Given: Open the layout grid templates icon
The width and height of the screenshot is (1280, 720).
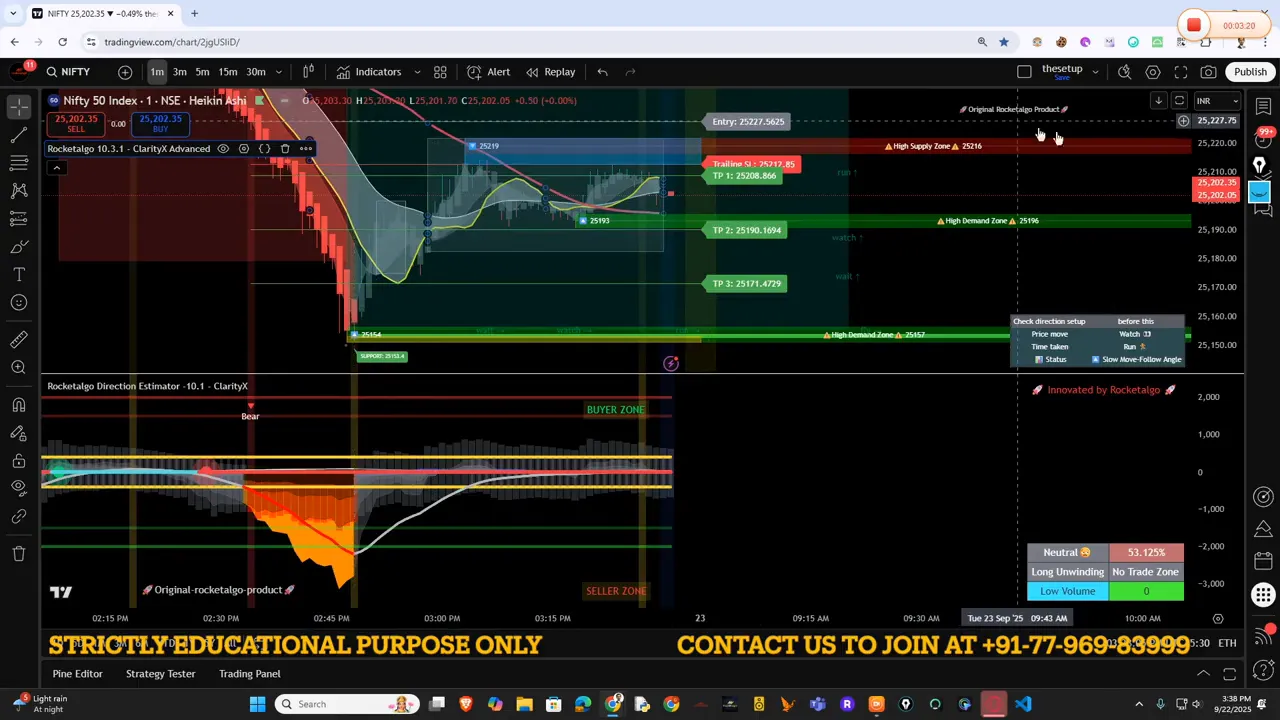Looking at the screenshot, I should point(441,72).
